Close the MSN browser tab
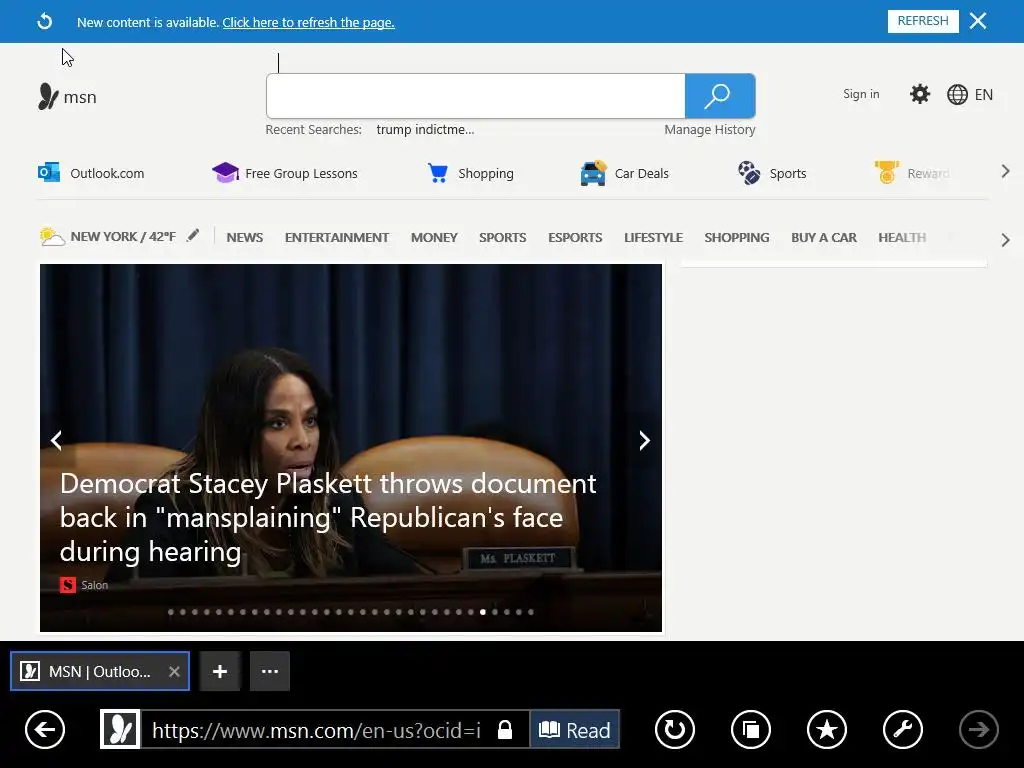Viewport: 1024px width, 768px height. (174, 671)
